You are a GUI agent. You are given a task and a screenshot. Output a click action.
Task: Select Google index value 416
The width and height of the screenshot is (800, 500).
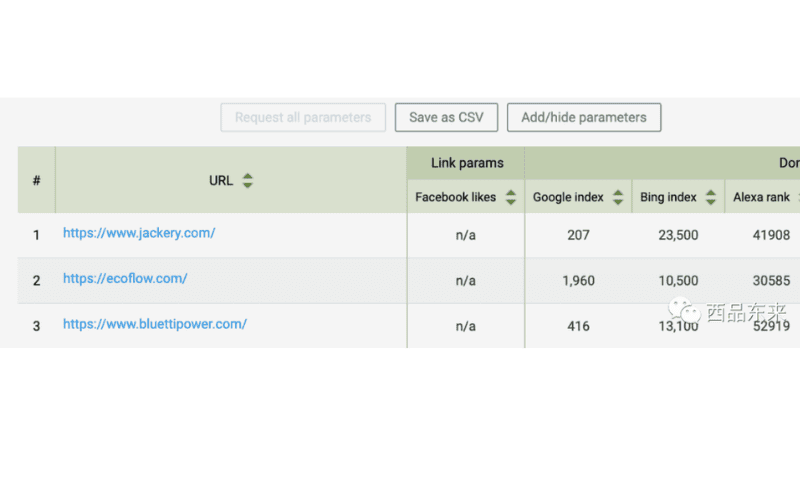click(579, 326)
